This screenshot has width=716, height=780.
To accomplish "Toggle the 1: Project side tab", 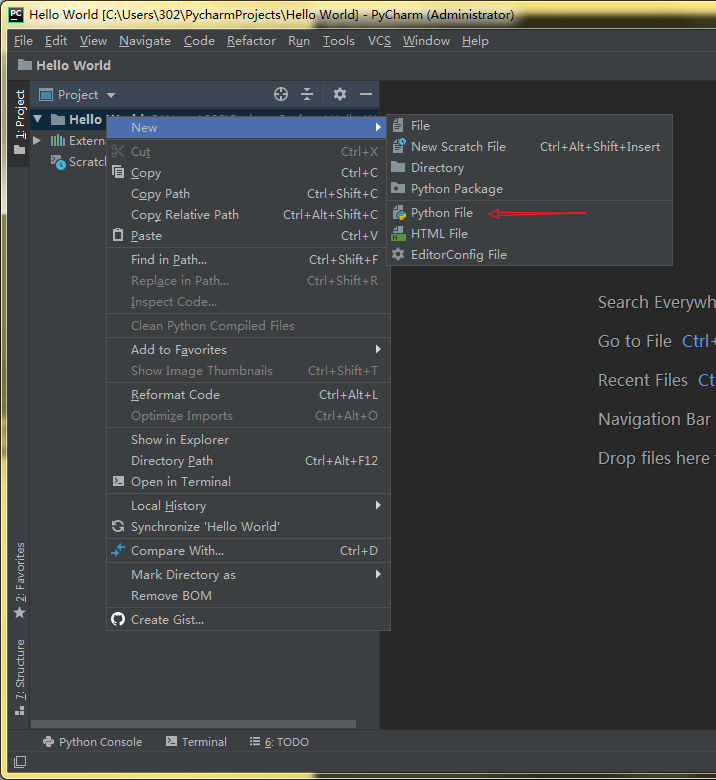I will coord(19,122).
